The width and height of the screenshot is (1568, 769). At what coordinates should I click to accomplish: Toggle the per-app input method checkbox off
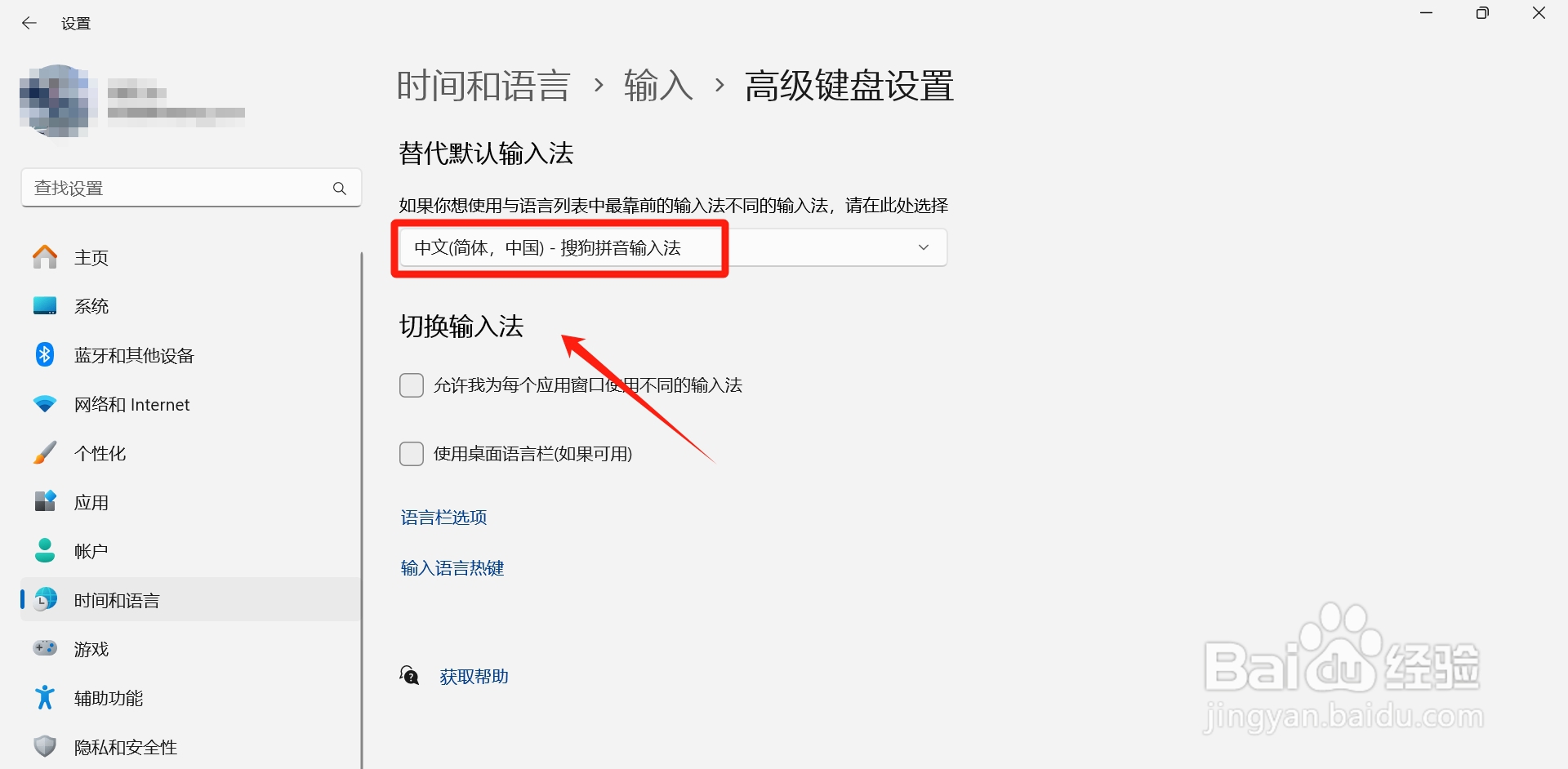[x=411, y=384]
